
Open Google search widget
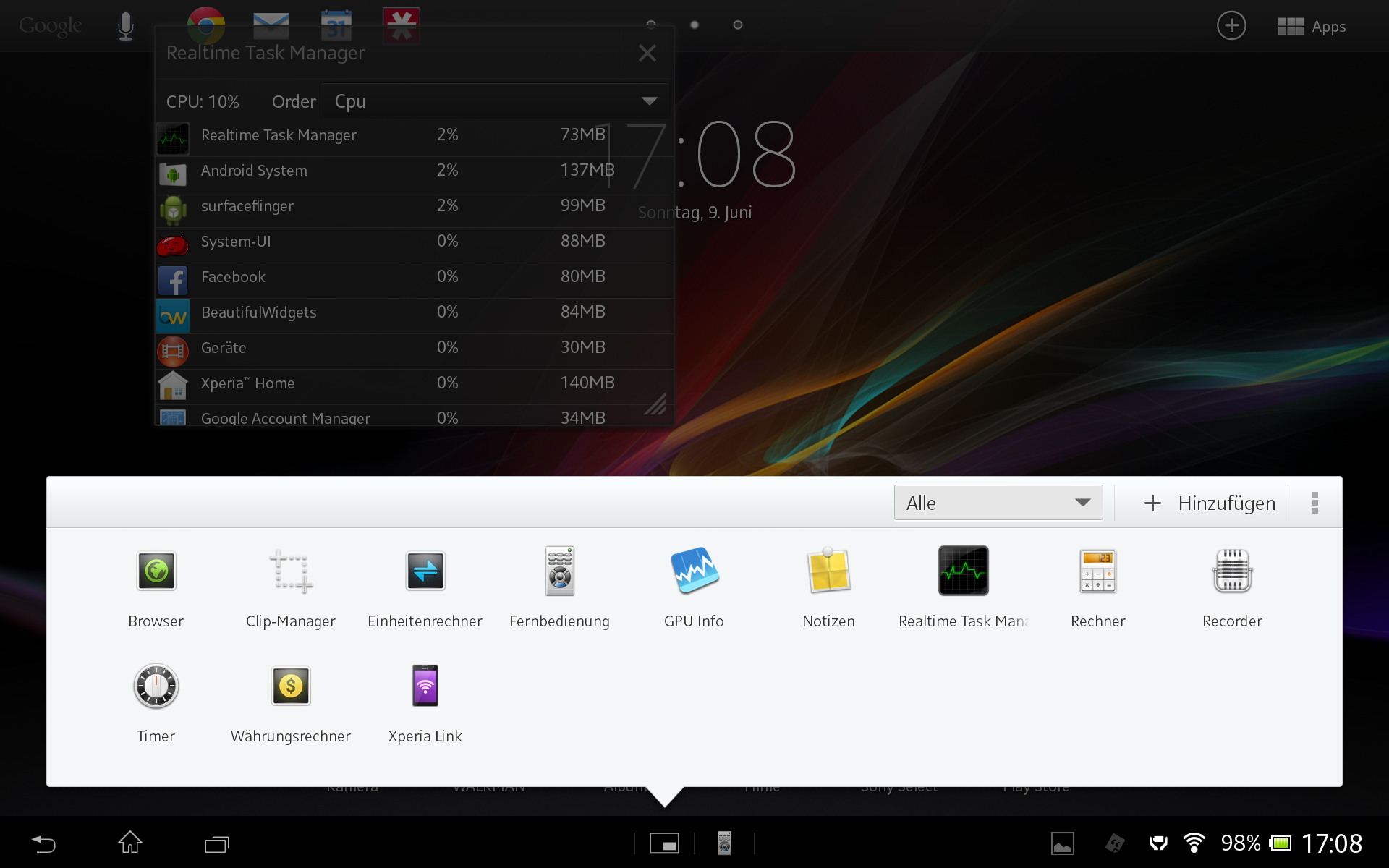click(x=51, y=26)
